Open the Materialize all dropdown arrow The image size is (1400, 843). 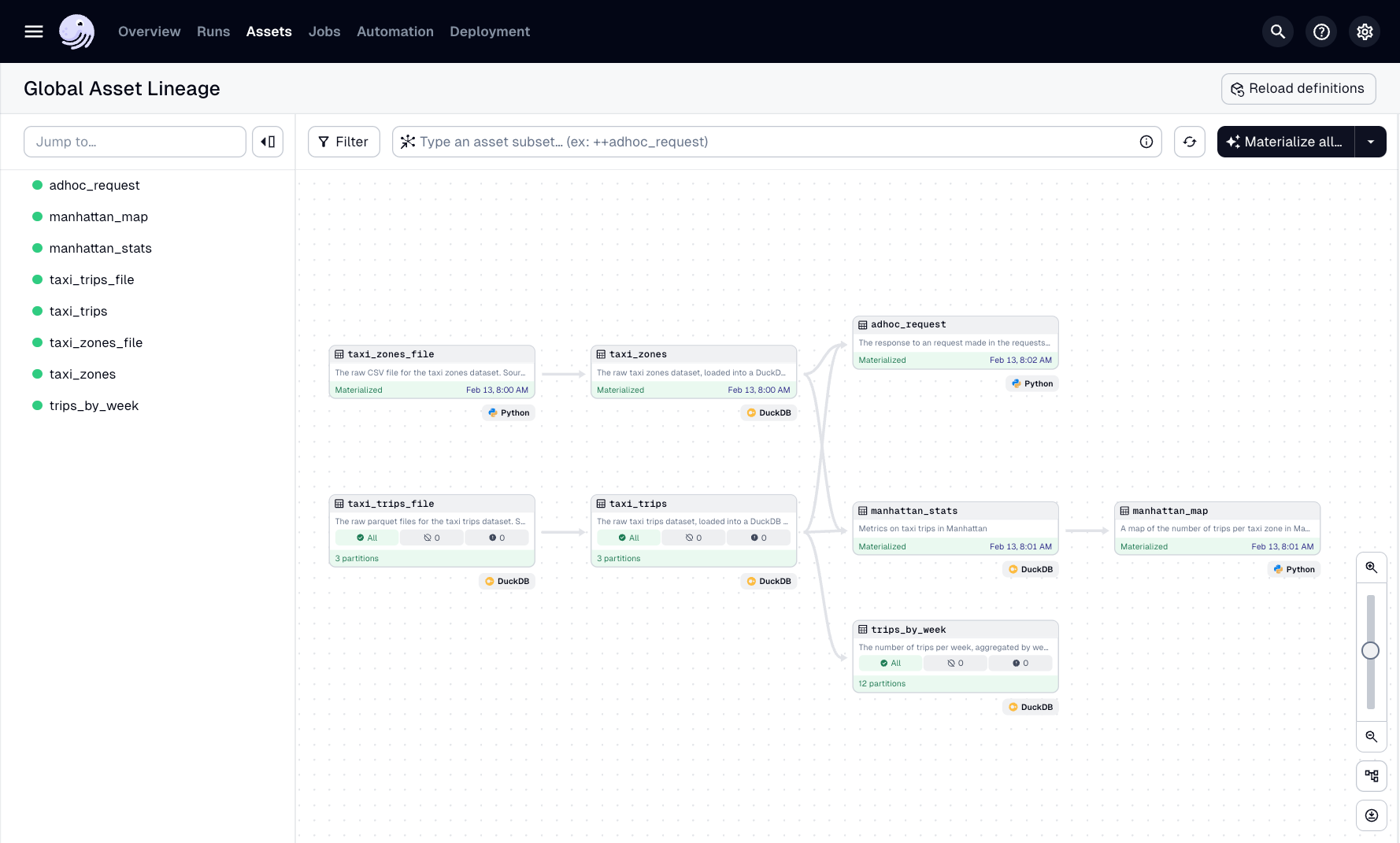[1372, 142]
